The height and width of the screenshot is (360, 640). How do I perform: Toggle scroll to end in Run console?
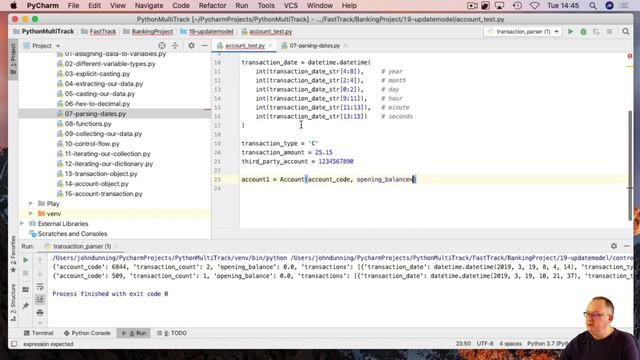click(x=40, y=300)
